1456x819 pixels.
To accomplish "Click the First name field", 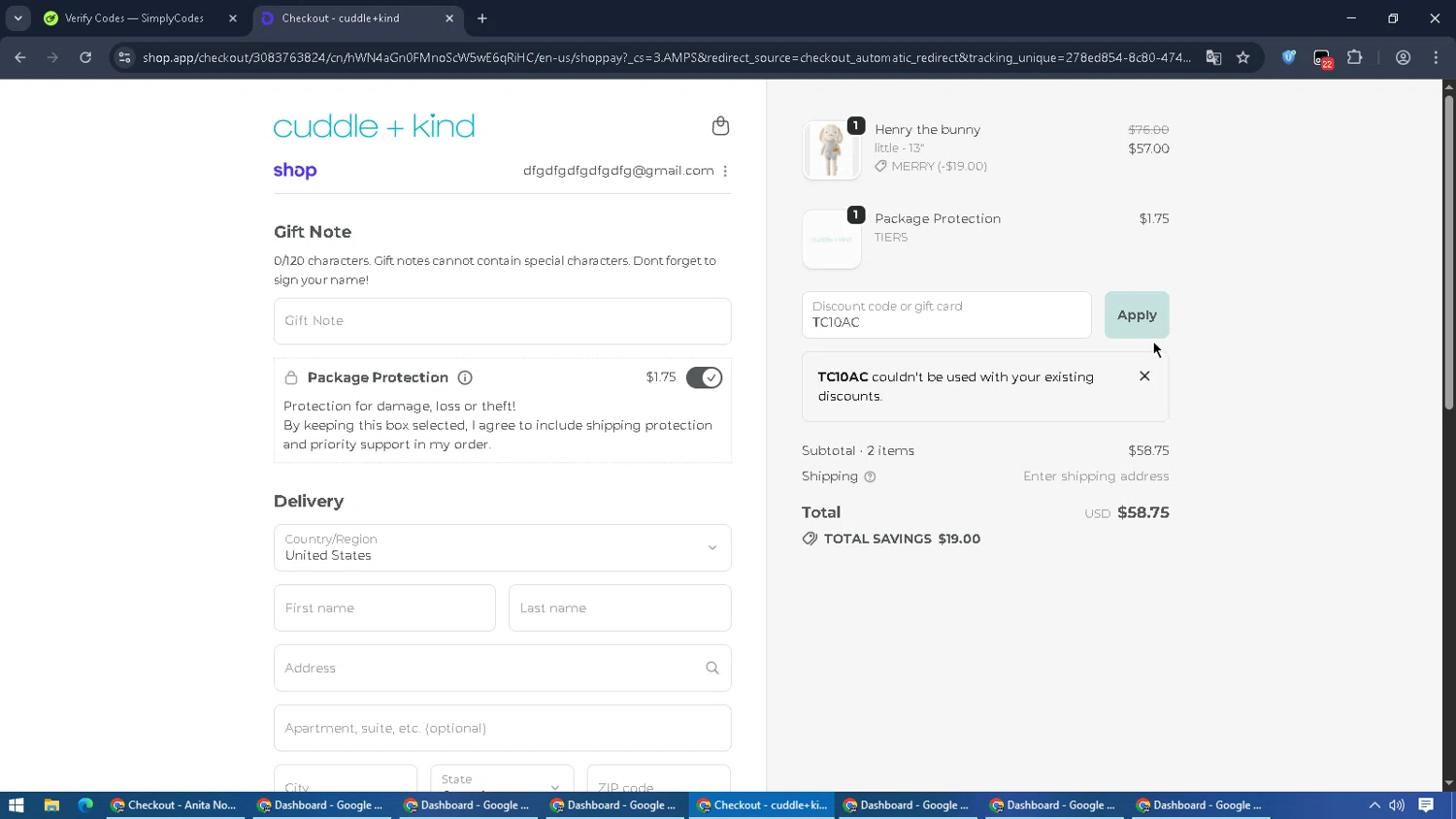I will tap(384, 607).
